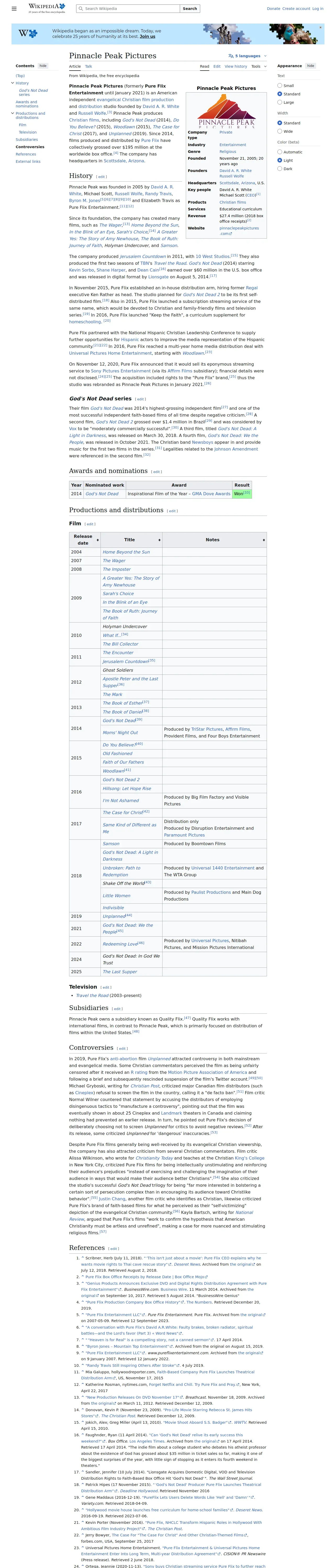Switch to the Talk tab
This screenshot has height=1568, width=336.
(88, 66)
